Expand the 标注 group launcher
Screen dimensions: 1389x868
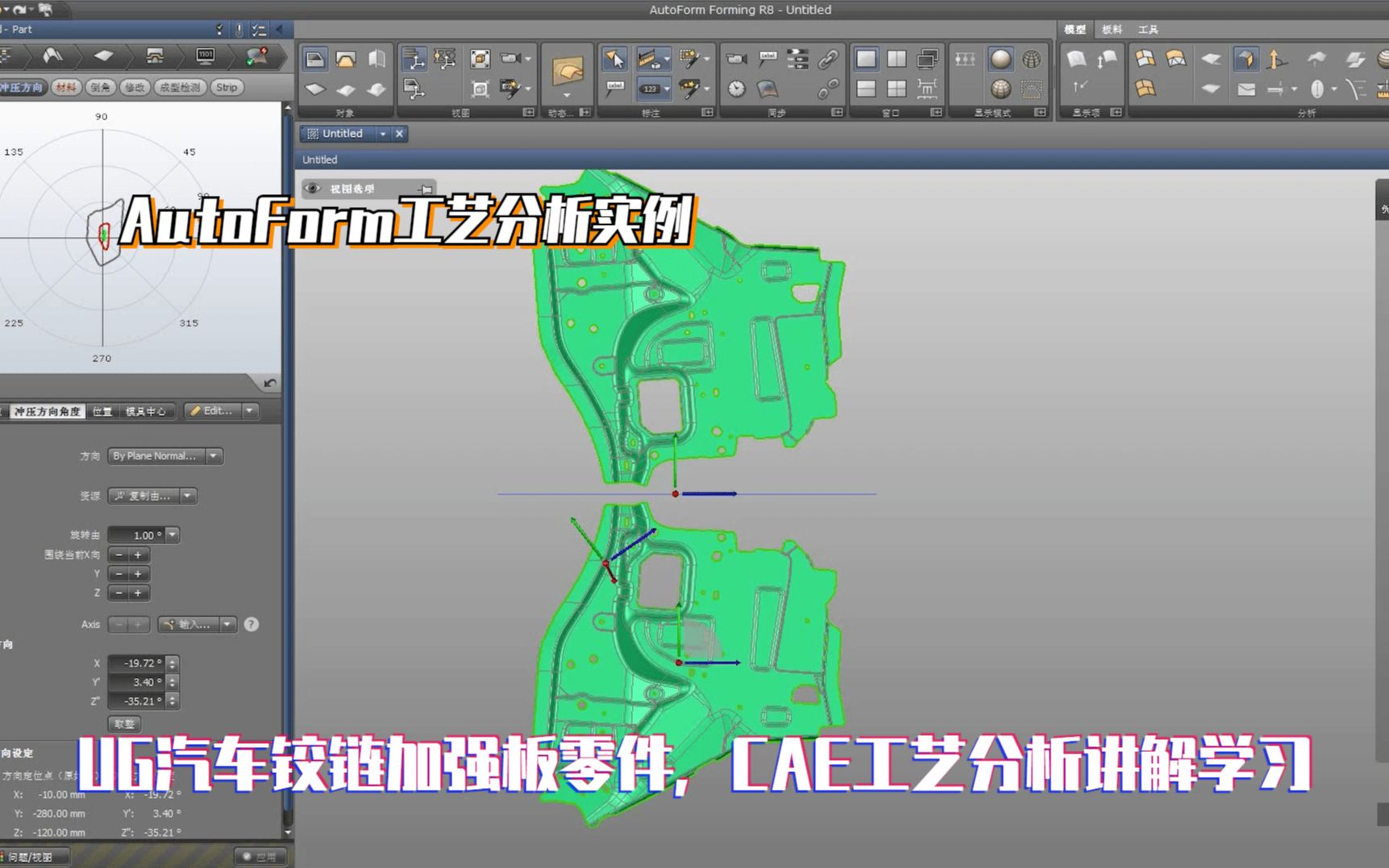tap(707, 112)
